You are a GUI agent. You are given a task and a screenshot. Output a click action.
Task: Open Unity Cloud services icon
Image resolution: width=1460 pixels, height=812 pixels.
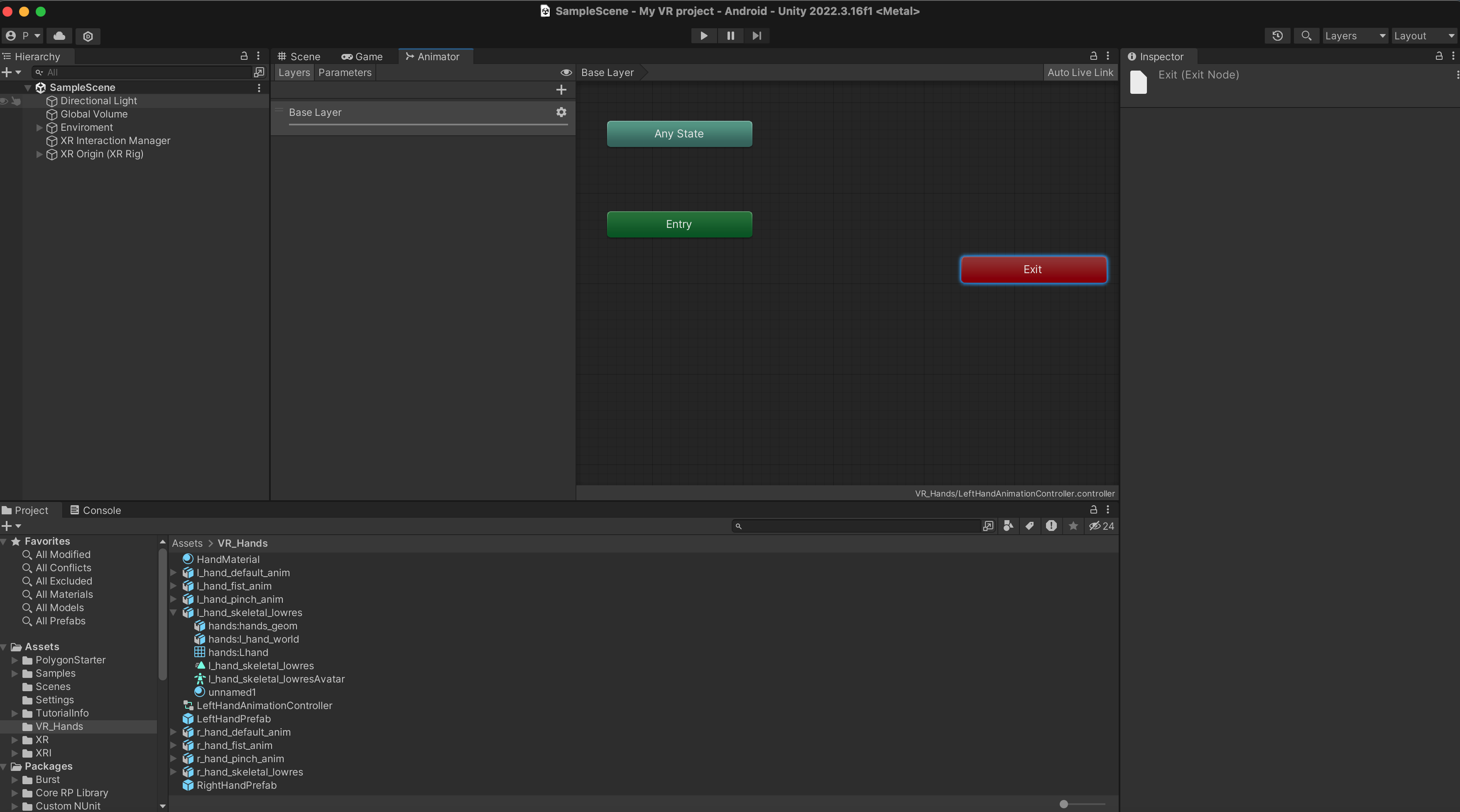click(59, 36)
